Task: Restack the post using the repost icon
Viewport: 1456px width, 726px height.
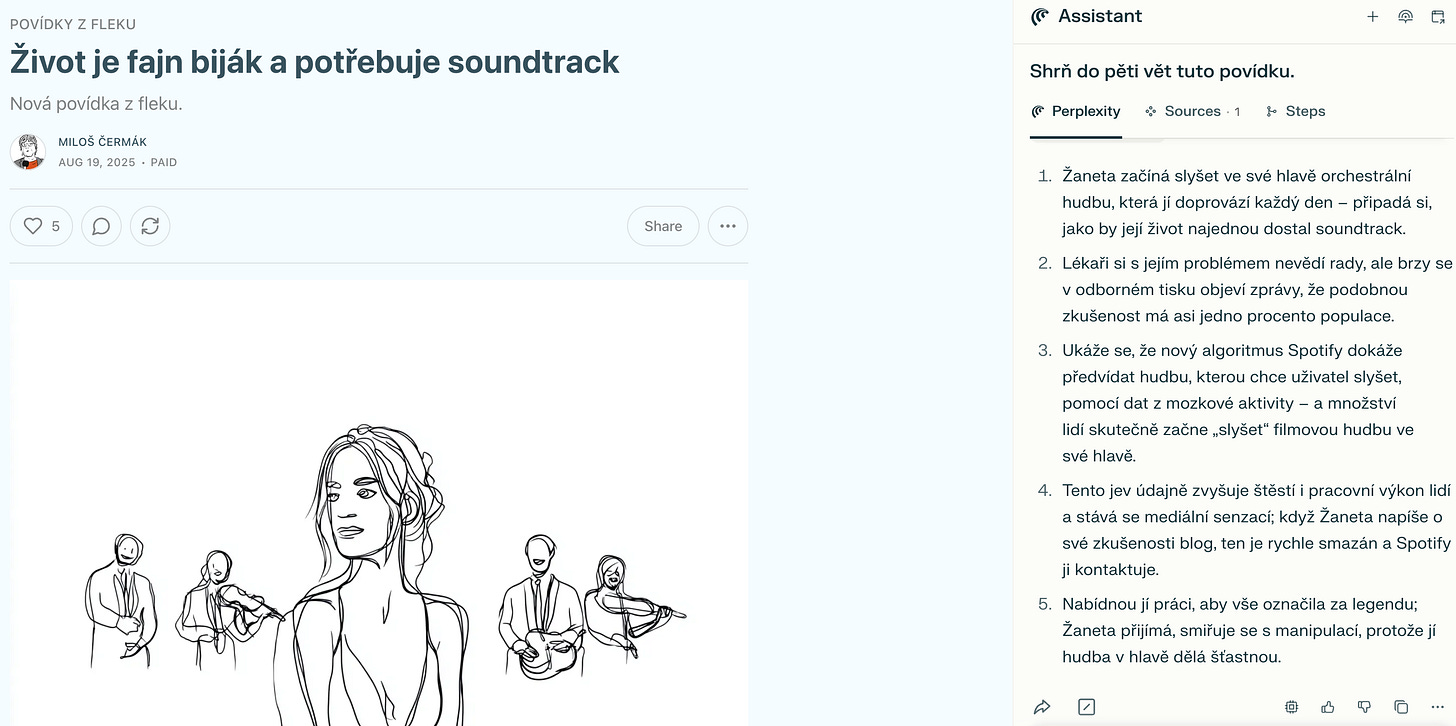Action: (x=150, y=226)
